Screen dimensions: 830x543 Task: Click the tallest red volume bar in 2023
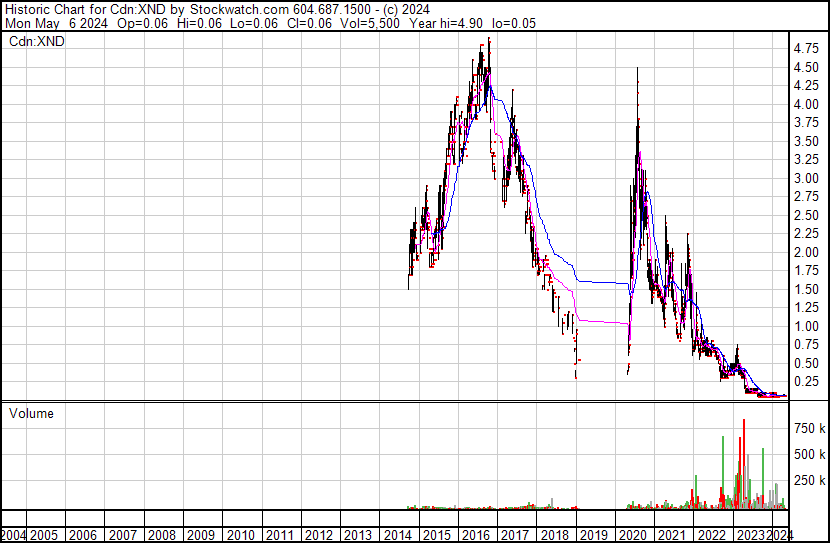point(743,460)
